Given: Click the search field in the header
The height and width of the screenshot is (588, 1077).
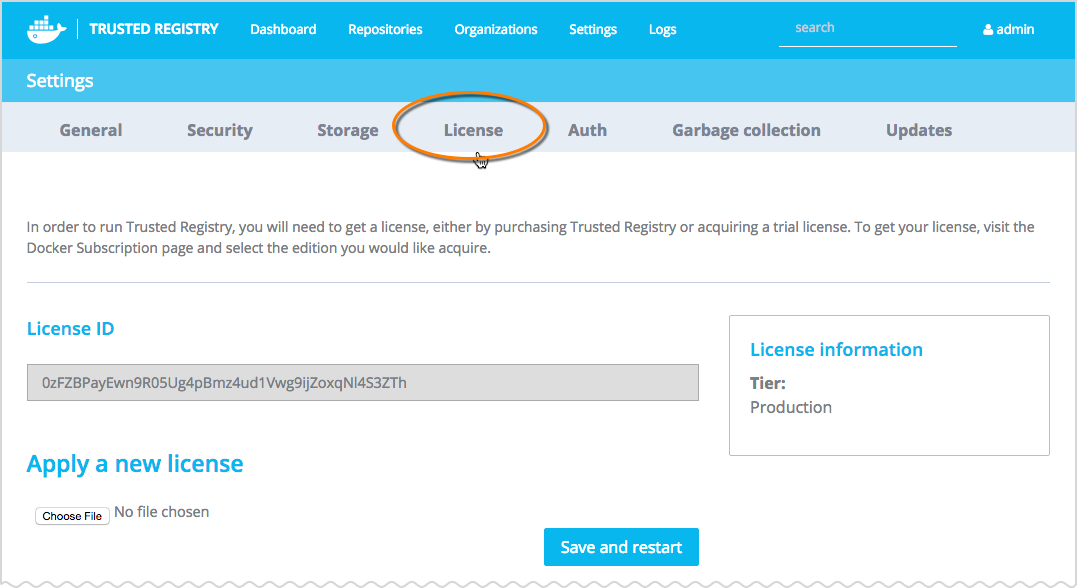Looking at the screenshot, I should pyautogui.click(x=866, y=28).
